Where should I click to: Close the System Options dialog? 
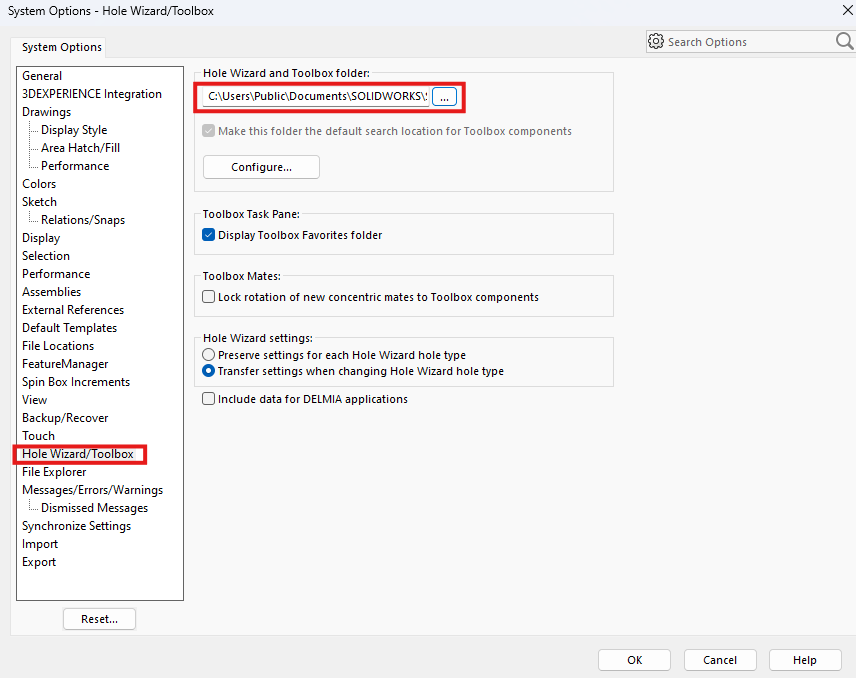click(848, 10)
